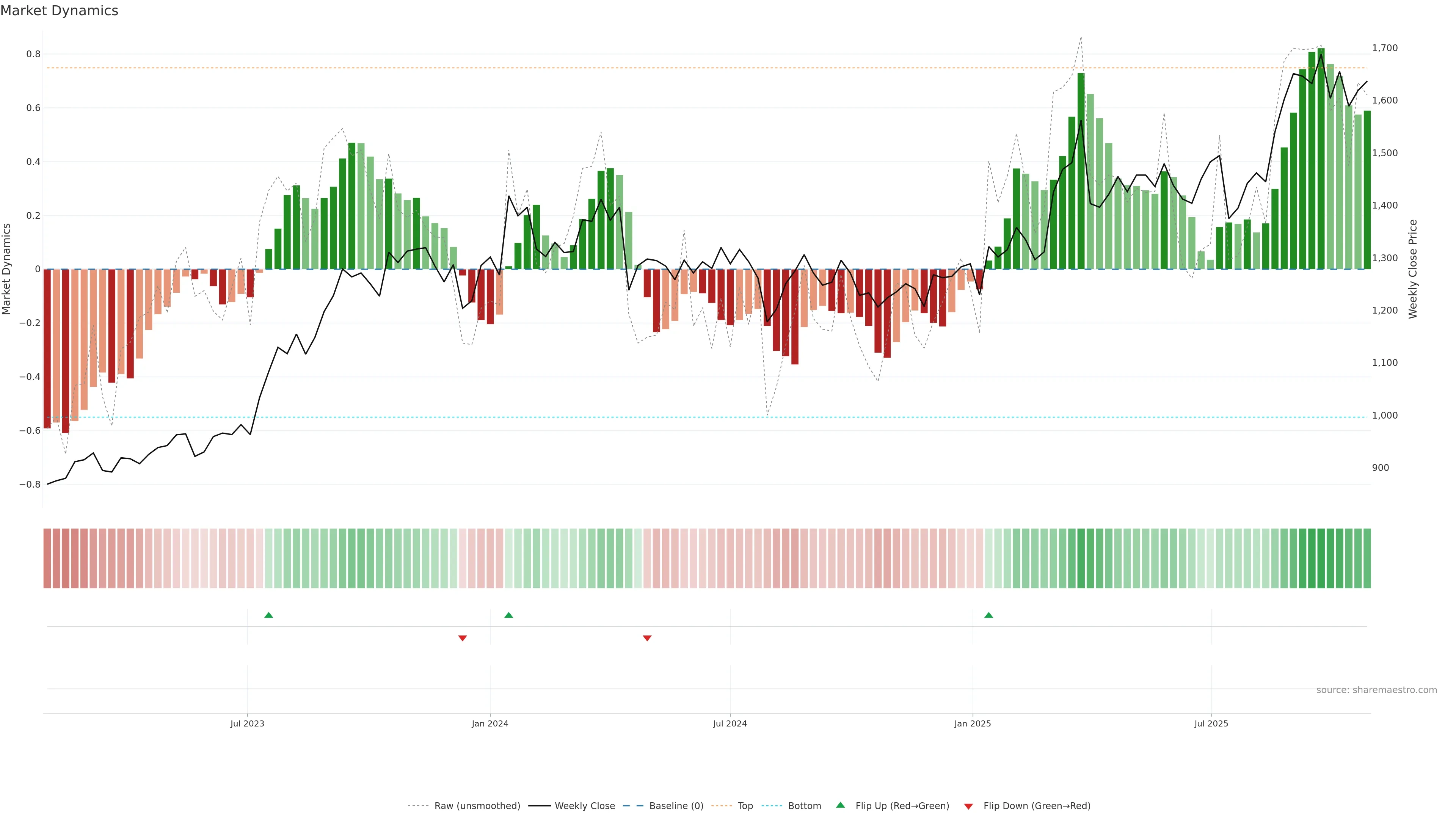Image resolution: width=1456 pixels, height=819 pixels.
Task: Click the red flip-down triangle before Jul 2024
Action: click(647, 638)
